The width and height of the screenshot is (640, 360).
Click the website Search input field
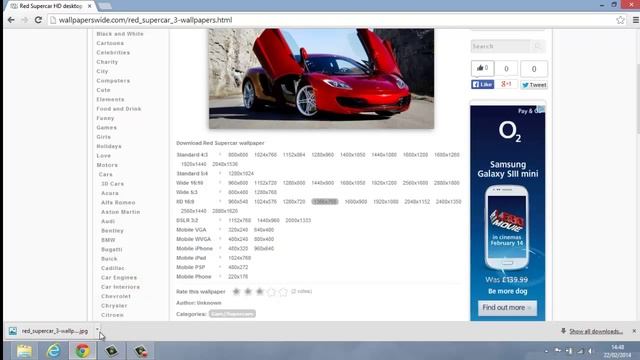pos(501,46)
